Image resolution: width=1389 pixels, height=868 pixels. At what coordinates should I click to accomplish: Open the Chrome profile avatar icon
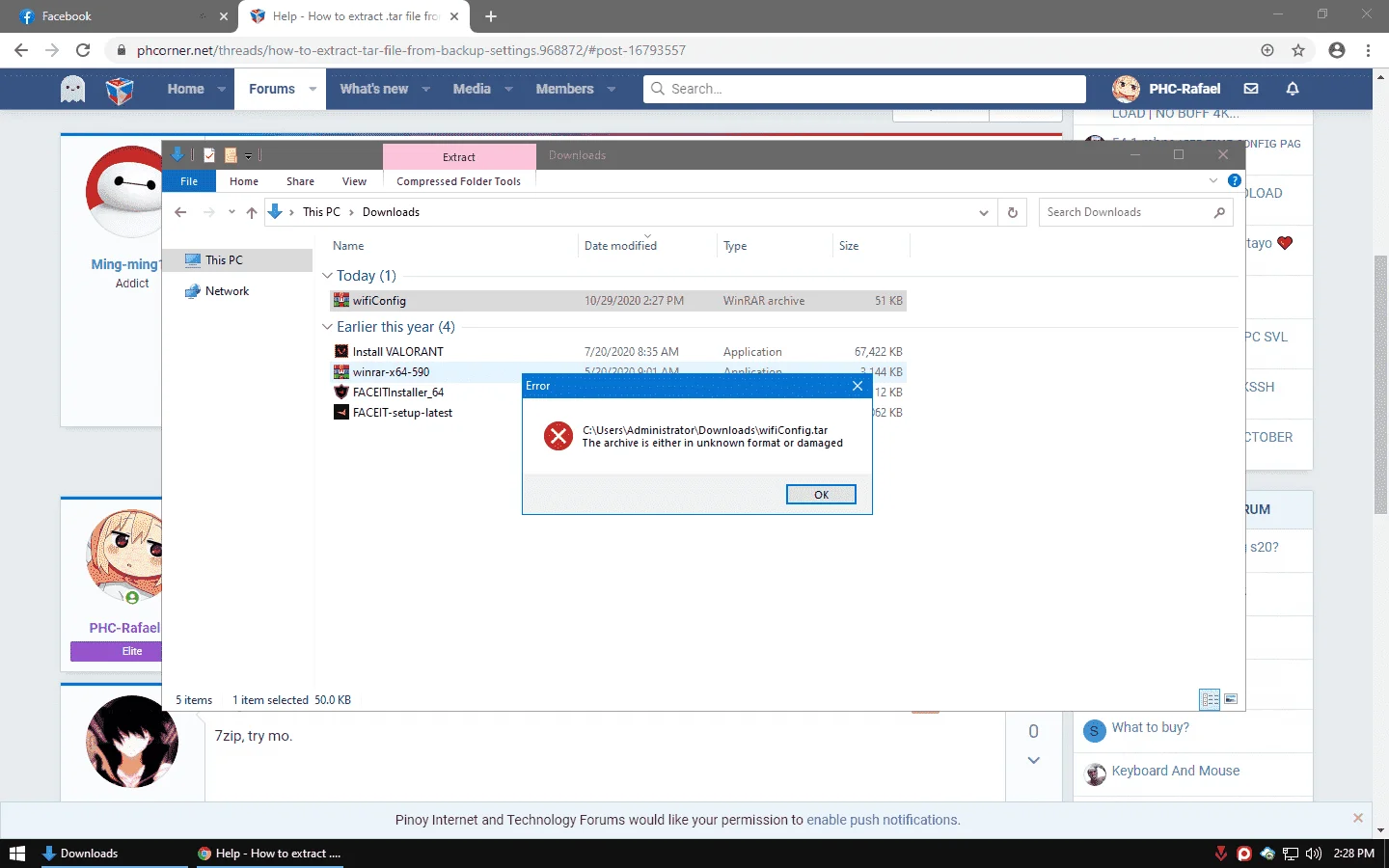click(1337, 50)
